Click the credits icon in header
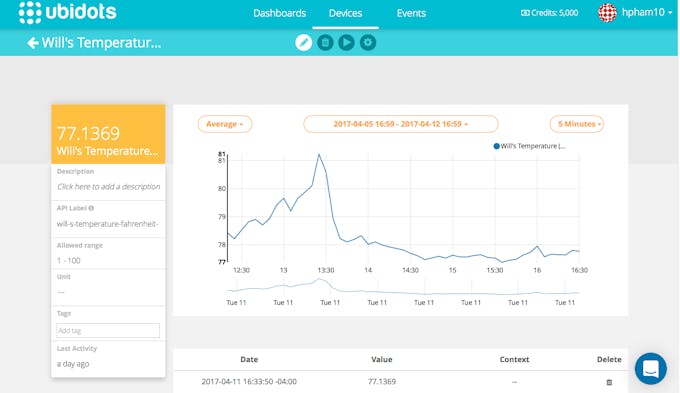680x393 pixels. click(x=525, y=13)
